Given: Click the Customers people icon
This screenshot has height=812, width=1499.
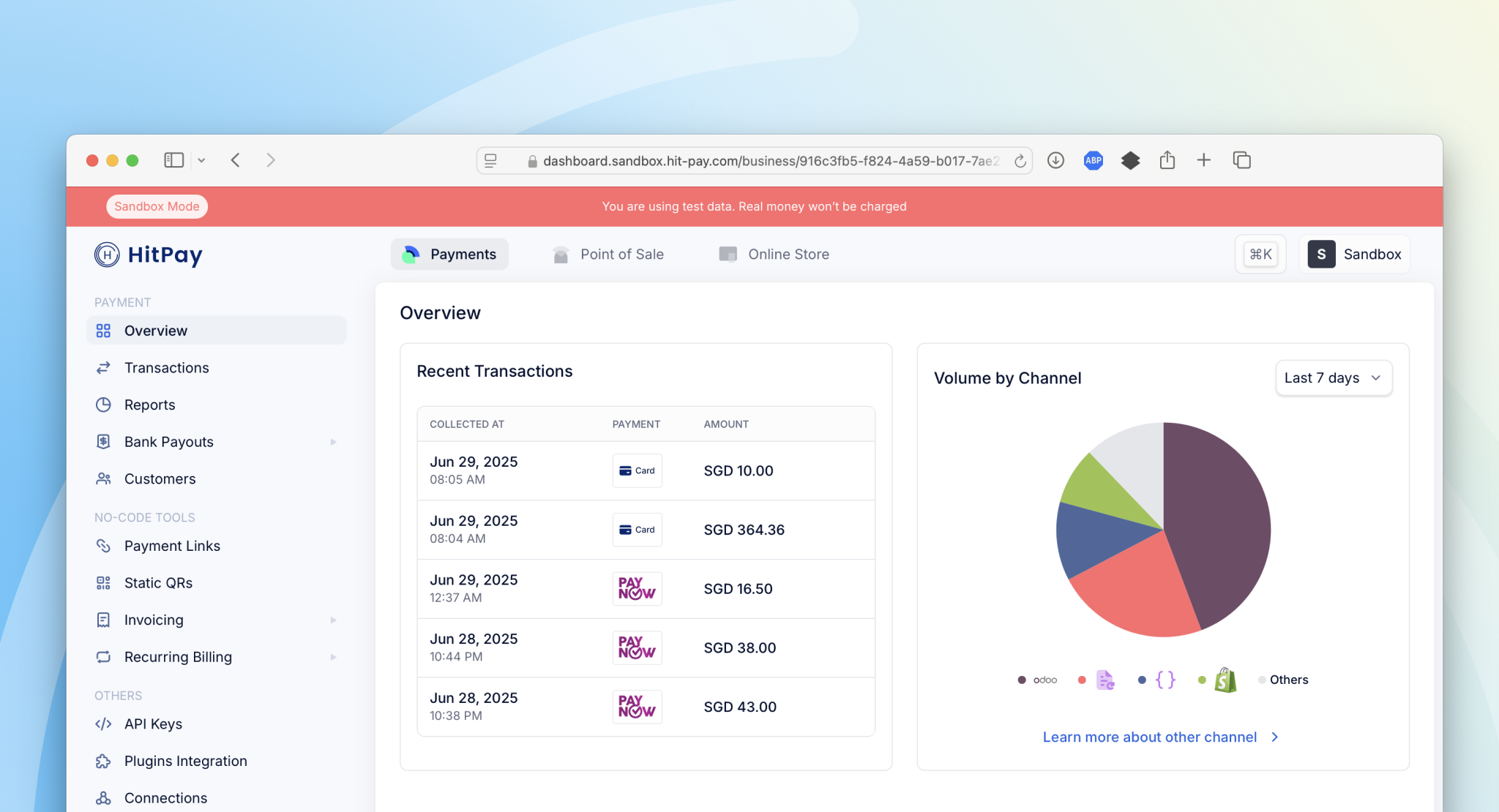Looking at the screenshot, I should pos(103,479).
